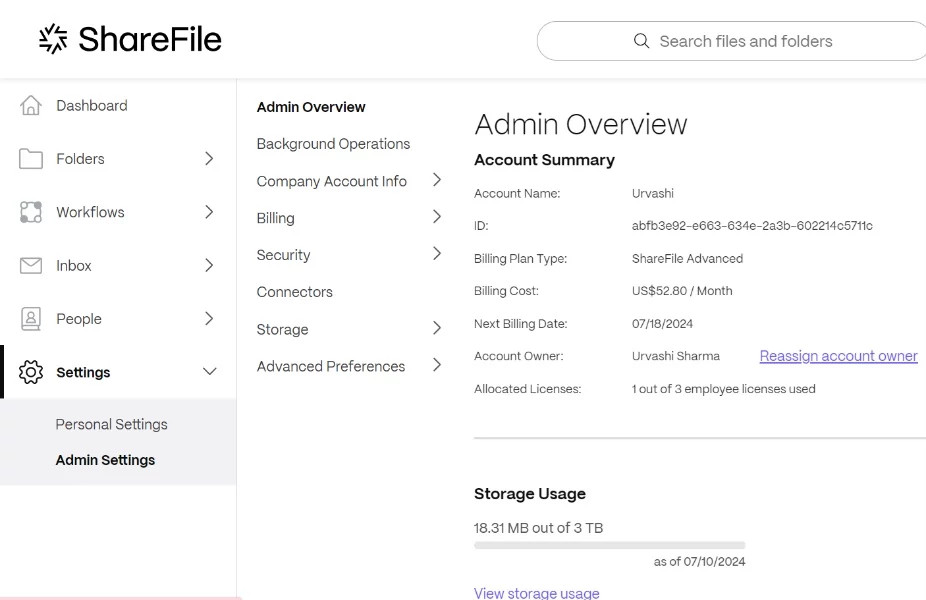
Task: Expand the Workflows chevron
Action: [209, 212]
